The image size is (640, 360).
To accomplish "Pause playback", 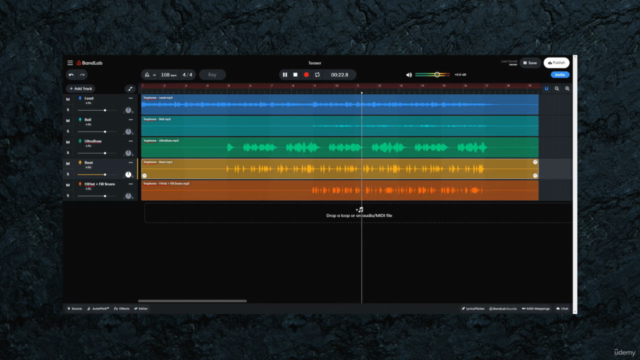I will [x=285, y=75].
